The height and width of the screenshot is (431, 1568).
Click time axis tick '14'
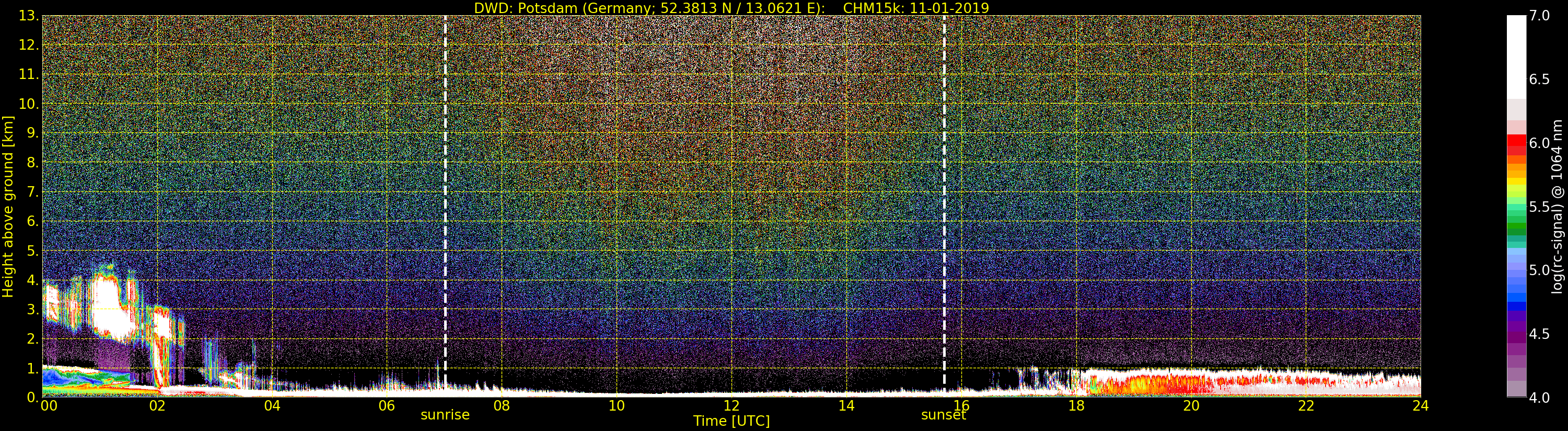click(x=846, y=406)
